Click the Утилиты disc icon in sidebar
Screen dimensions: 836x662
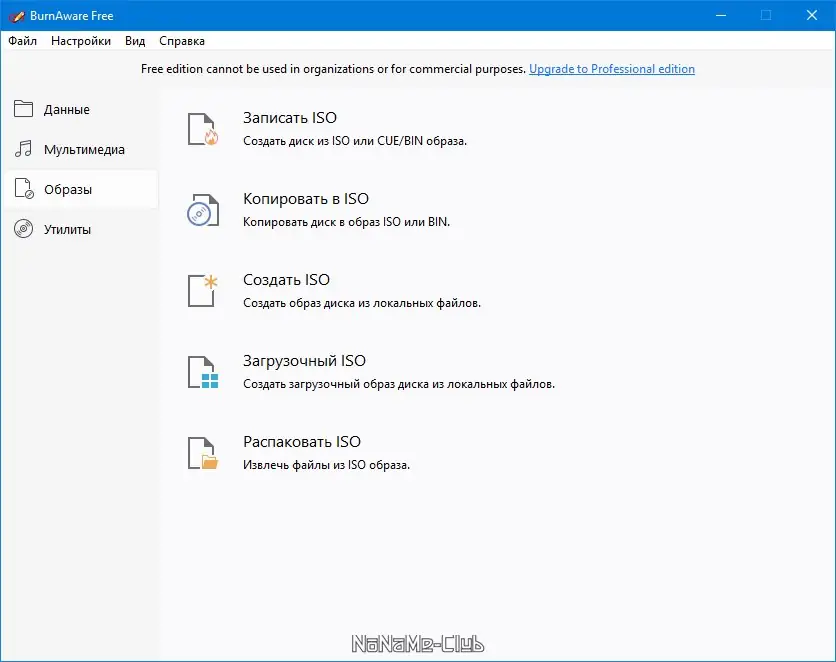point(23,229)
